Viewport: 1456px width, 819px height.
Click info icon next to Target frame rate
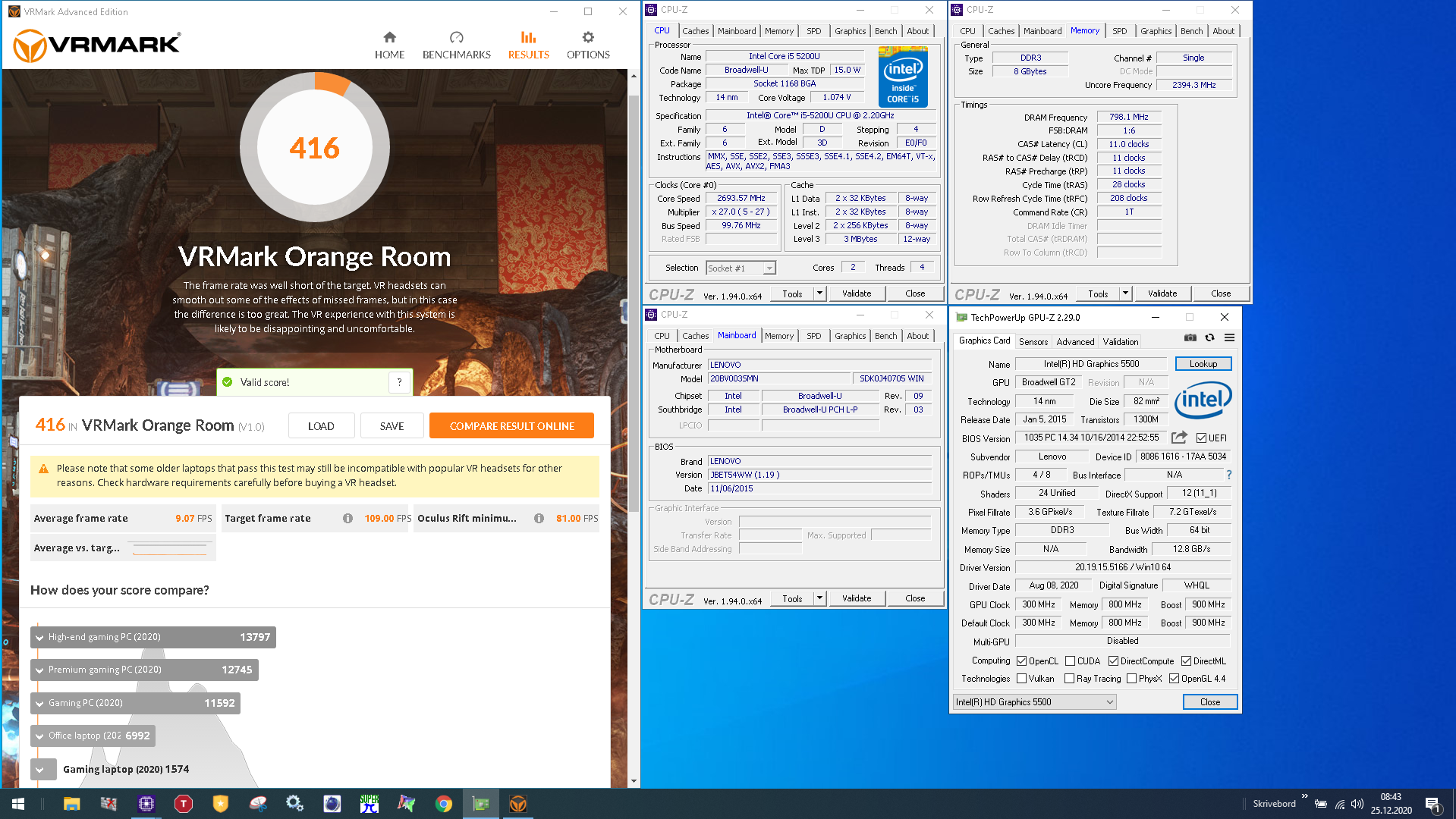click(347, 519)
